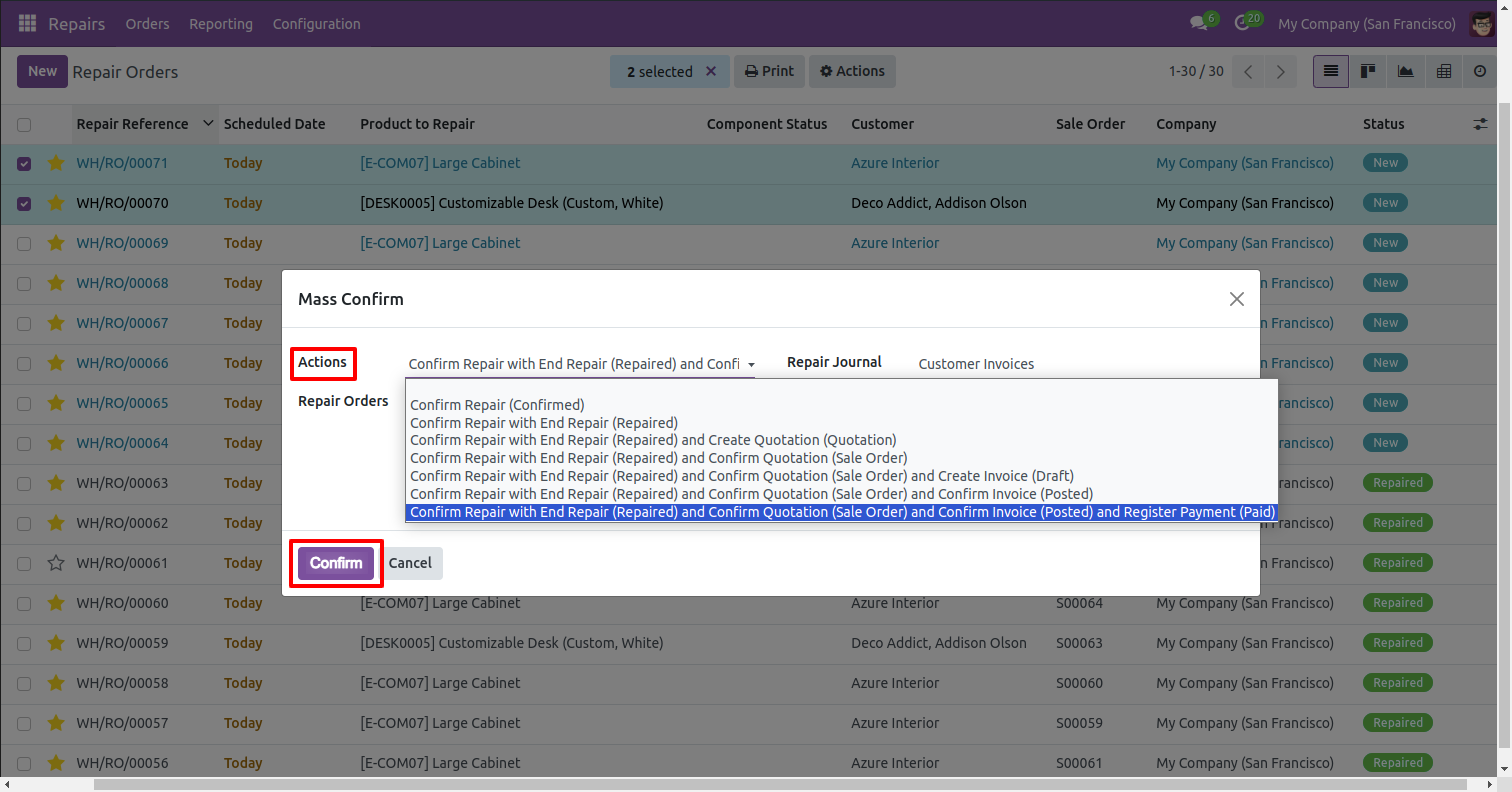Open the Configuration menu
The image size is (1512, 792).
coord(316,23)
